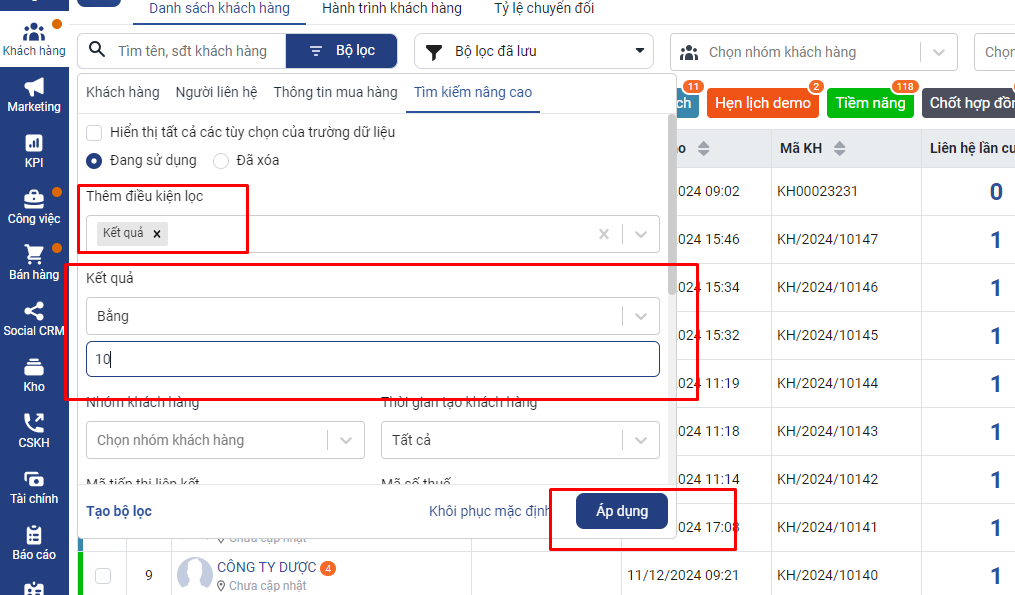Open the Marketing module in the sidebar
Screen dimensions: 1015x595
coord(34,95)
